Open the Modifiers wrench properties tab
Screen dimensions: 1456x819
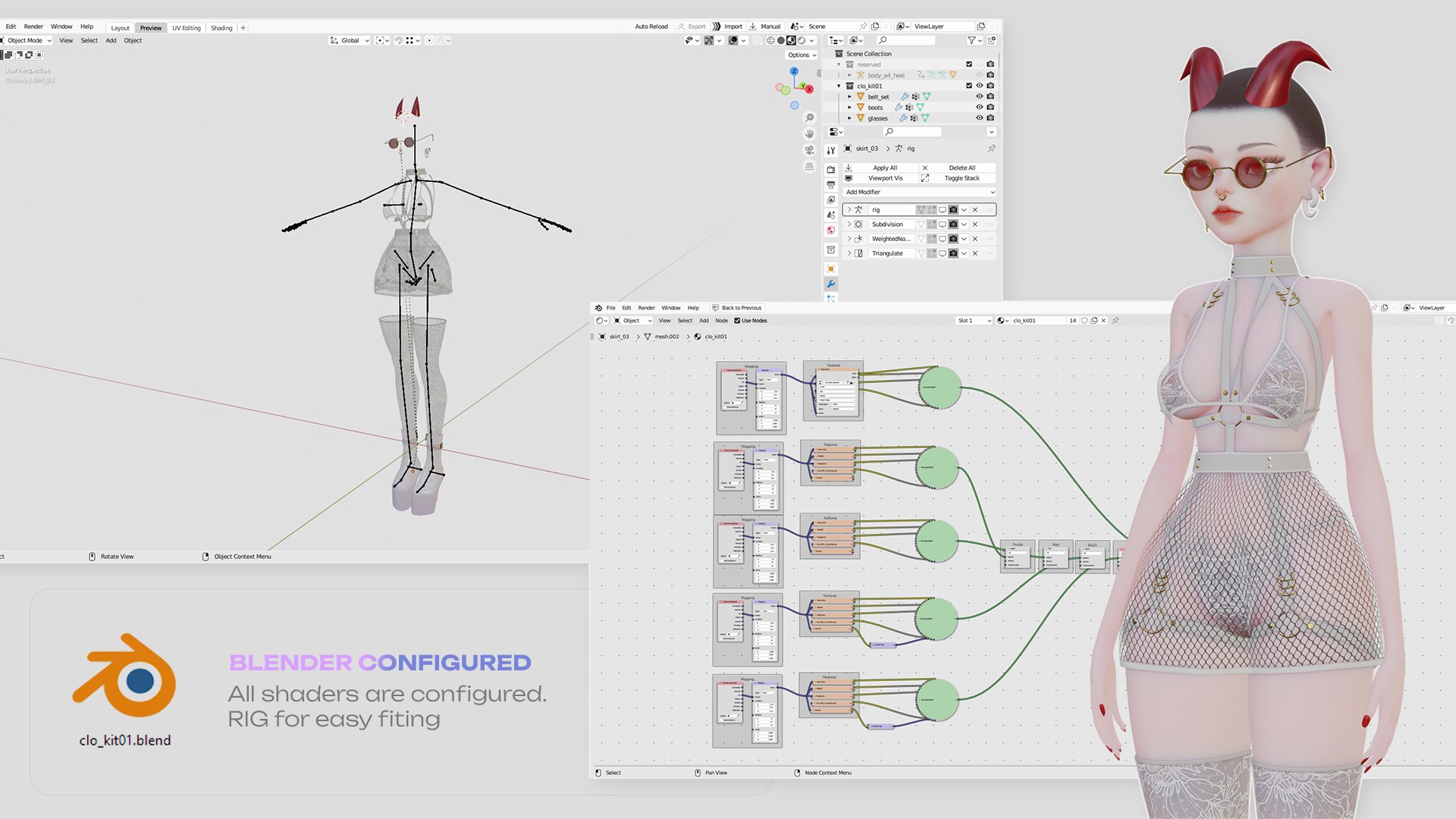pyautogui.click(x=831, y=284)
